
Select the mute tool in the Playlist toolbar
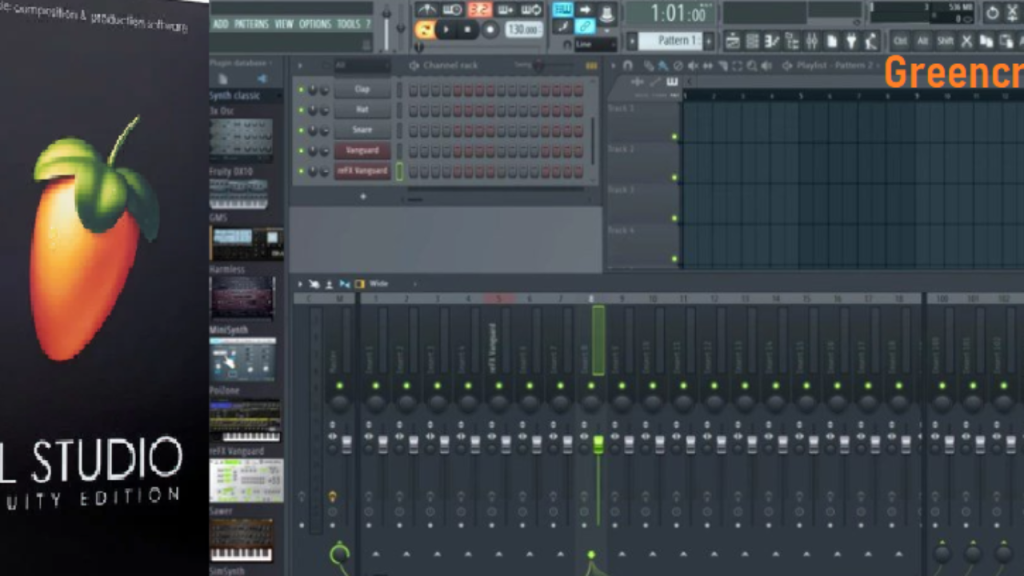click(x=691, y=66)
